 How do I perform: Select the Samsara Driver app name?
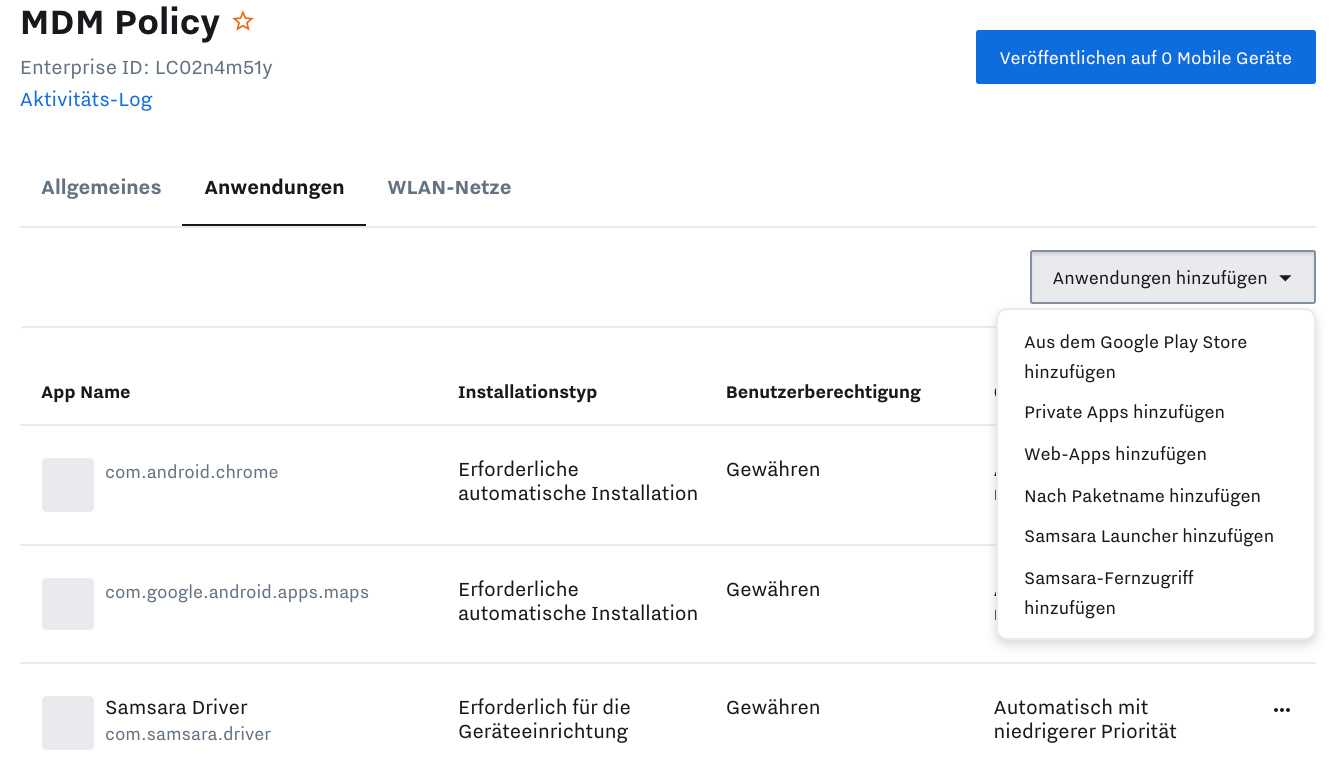click(x=176, y=707)
